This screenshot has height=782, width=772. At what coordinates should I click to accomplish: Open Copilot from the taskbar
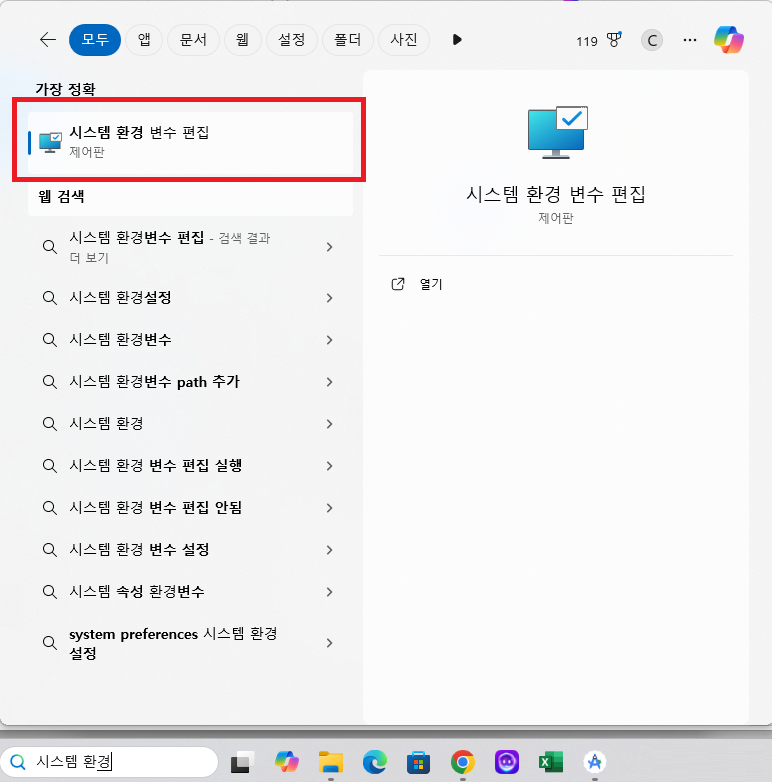click(x=287, y=762)
